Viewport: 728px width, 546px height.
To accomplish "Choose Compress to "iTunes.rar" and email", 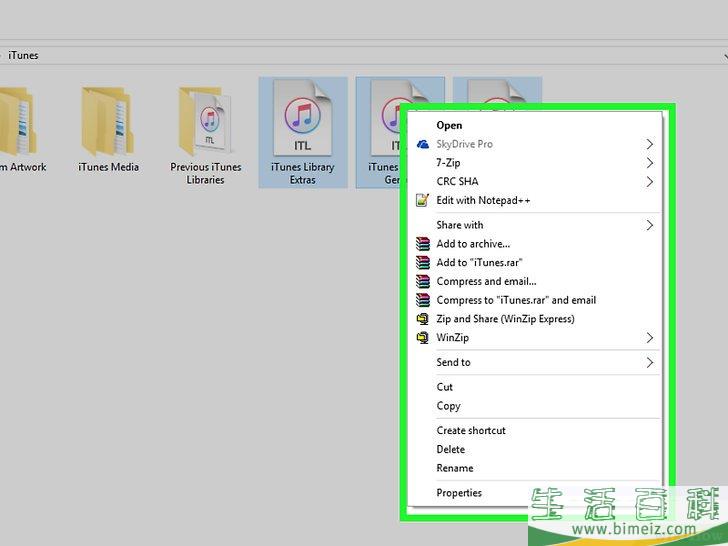I will pyautogui.click(x=516, y=300).
